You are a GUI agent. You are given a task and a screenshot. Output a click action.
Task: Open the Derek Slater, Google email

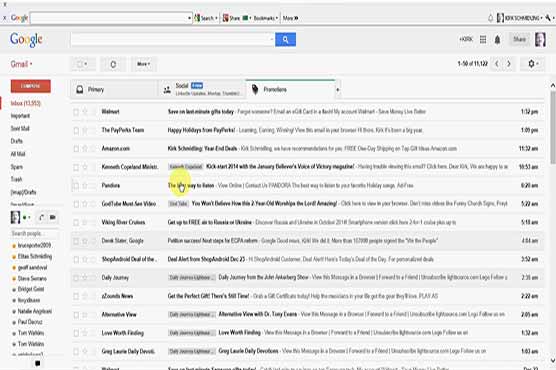[307, 241]
